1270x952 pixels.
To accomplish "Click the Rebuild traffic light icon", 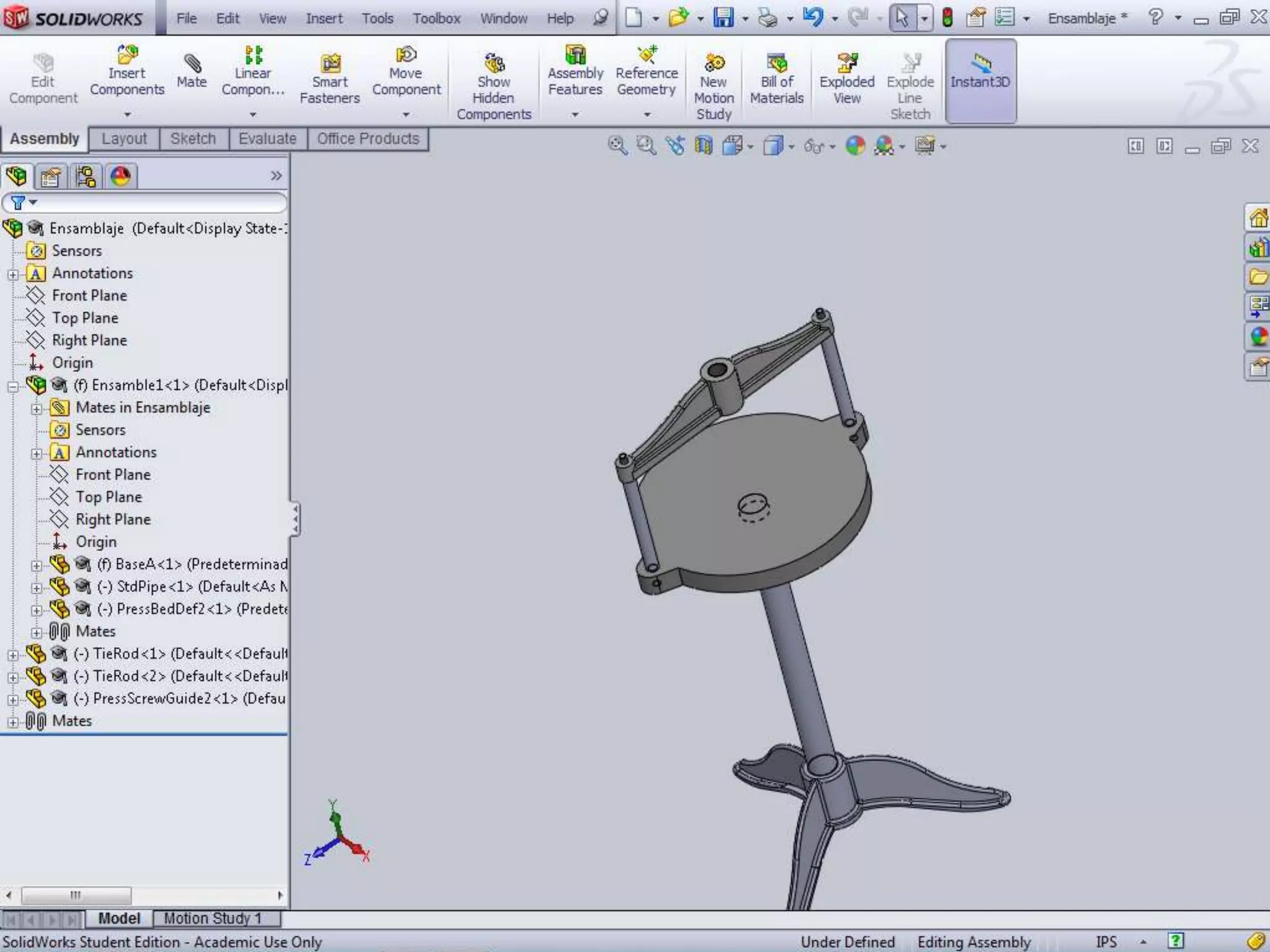I will click(x=947, y=17).
